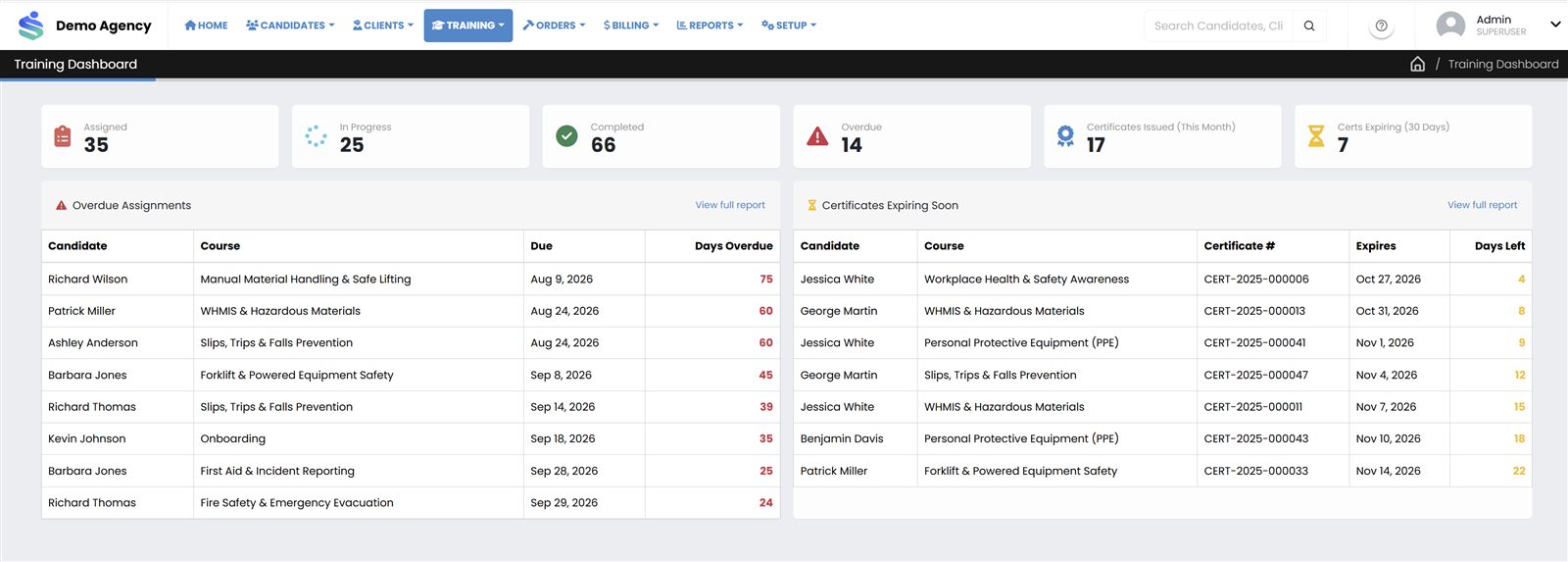Click First Aid & Incident Reporting course
Image resolution: width=1568 pixels, height=562 pixels.
(x=277, y=471)
